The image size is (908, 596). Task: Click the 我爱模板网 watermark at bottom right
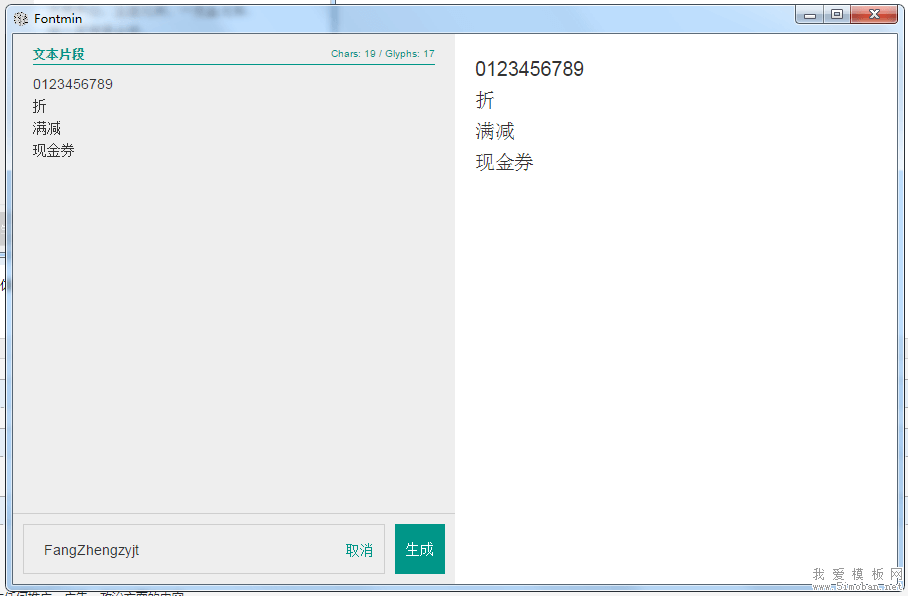click(857, 575)
